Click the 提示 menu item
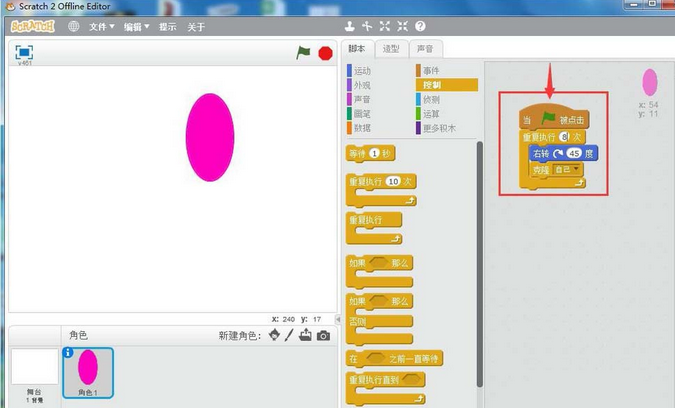This screenshot has width=675, height=408. (x=167, y=27)
